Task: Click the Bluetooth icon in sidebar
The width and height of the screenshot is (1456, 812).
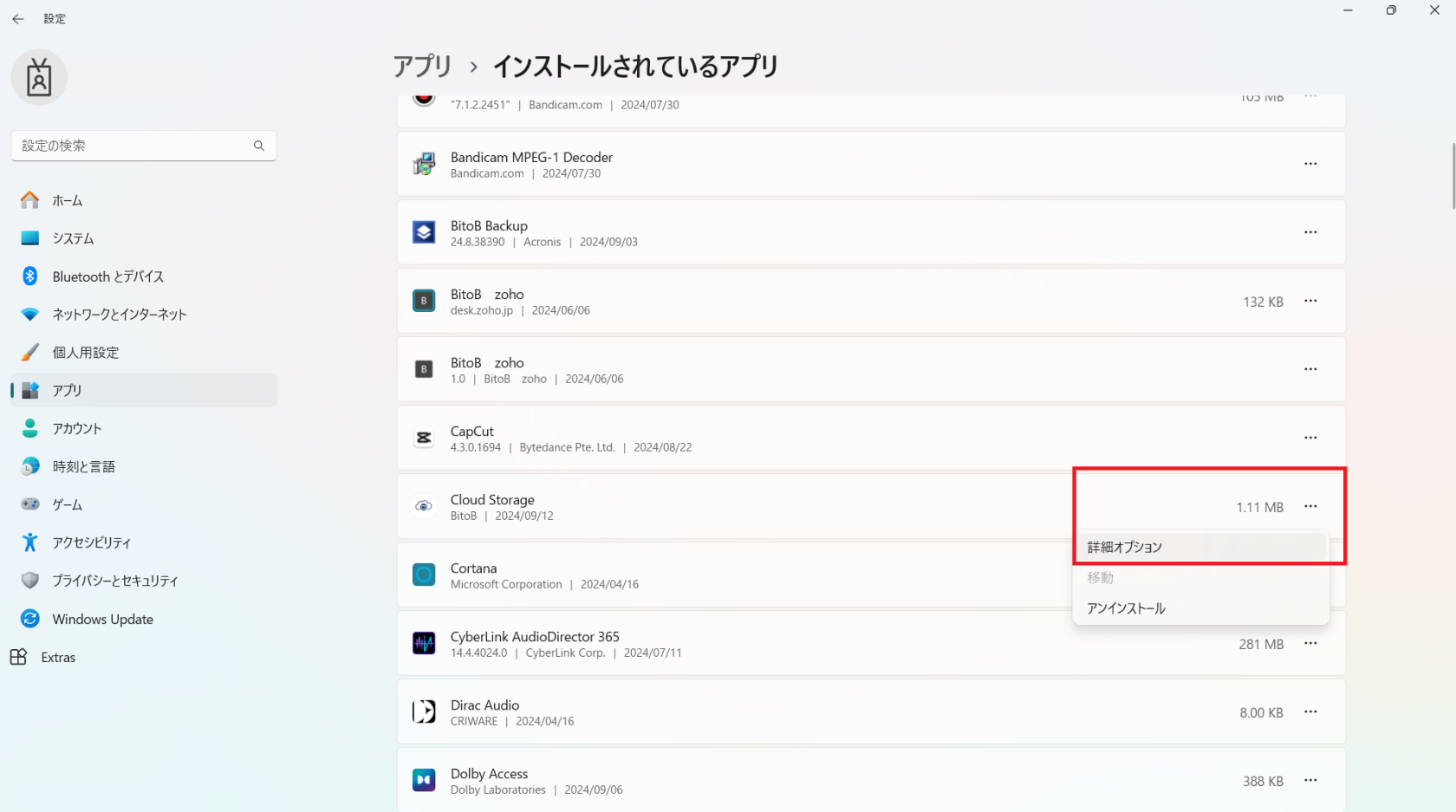Action: (x=30, y=276)
